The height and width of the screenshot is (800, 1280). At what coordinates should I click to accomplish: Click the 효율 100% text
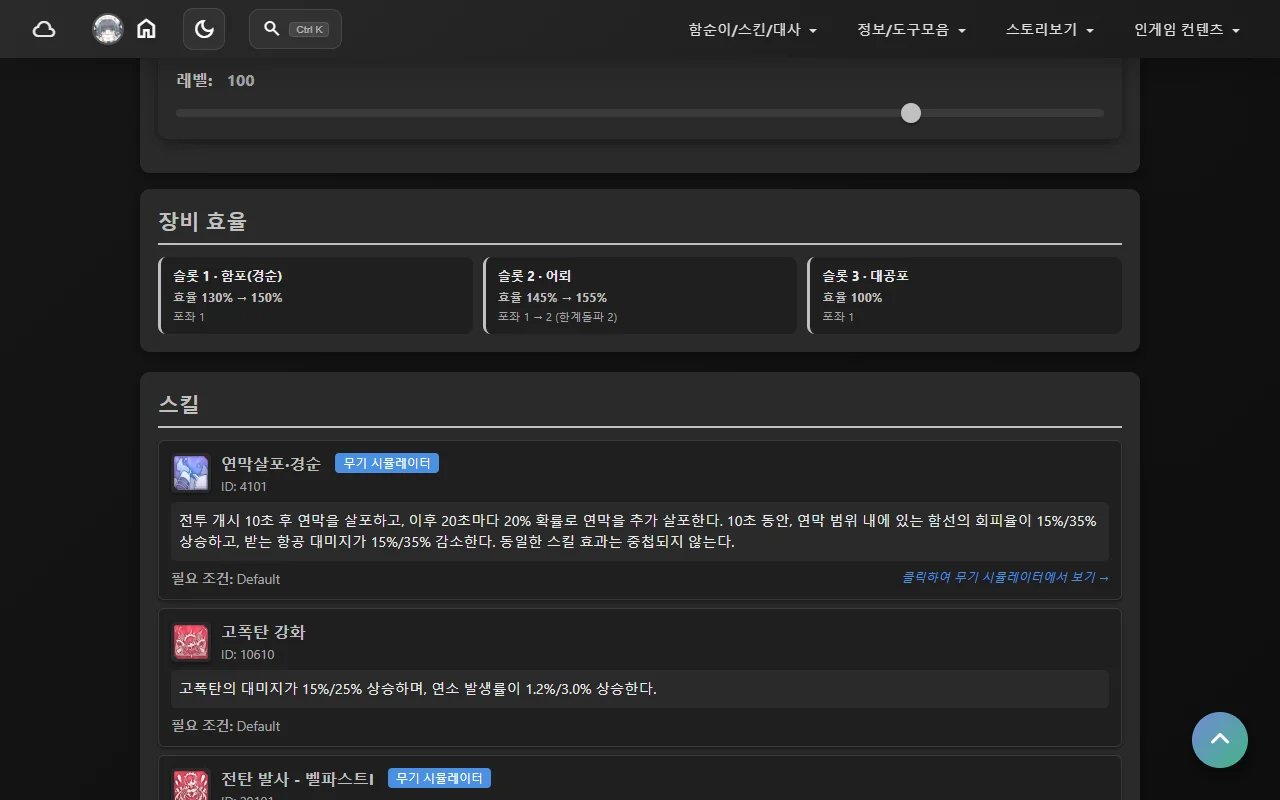tap(852, 298)
